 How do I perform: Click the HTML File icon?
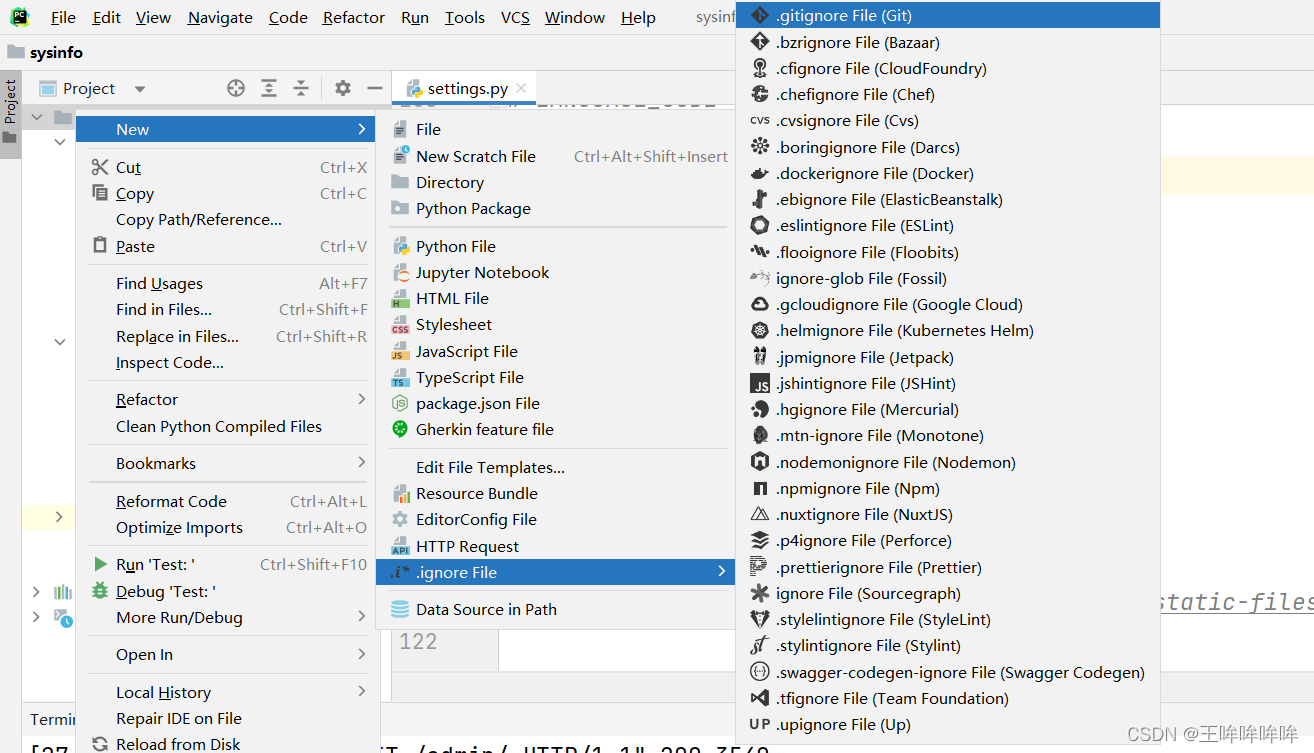pyautogui.click(x=400, y=298)
